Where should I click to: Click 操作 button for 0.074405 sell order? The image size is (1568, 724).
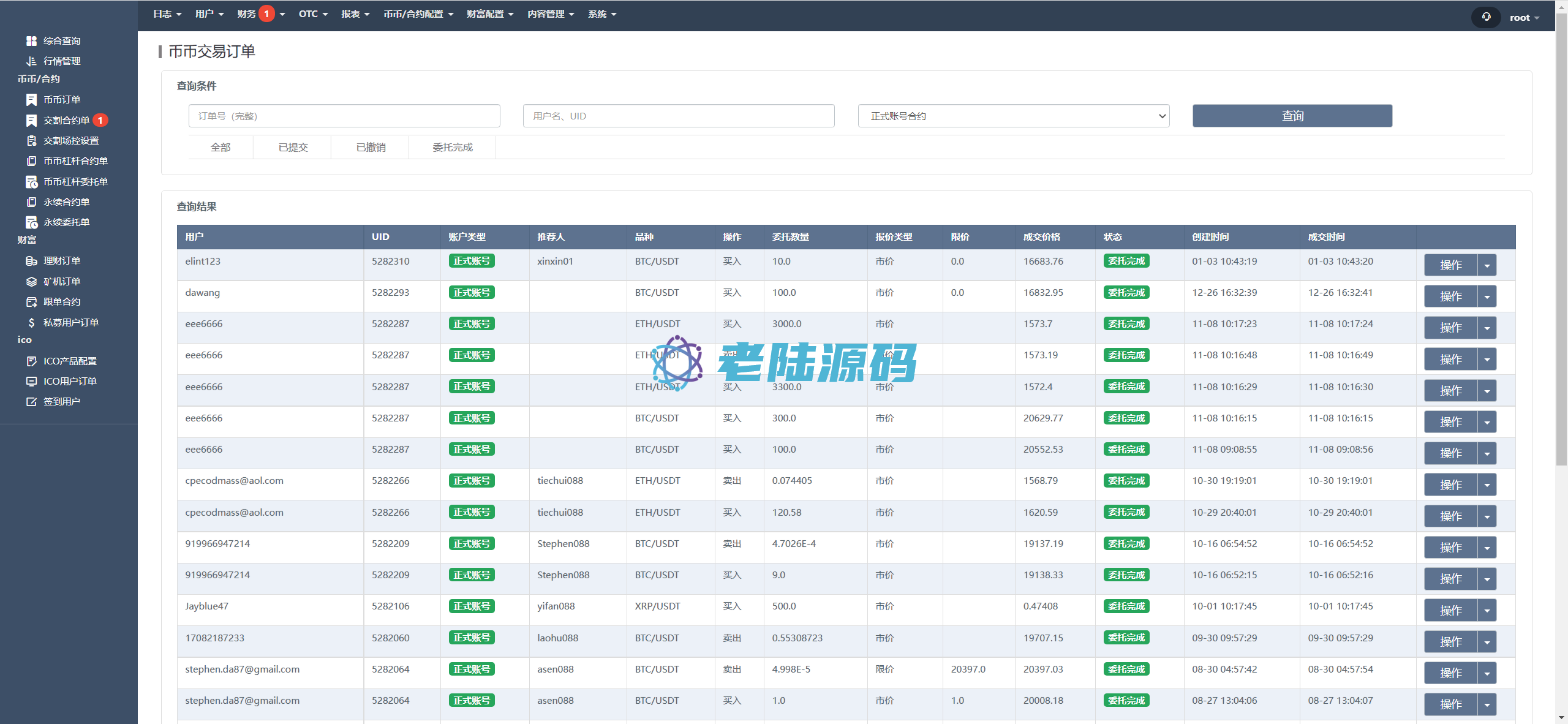[1450, 485]
